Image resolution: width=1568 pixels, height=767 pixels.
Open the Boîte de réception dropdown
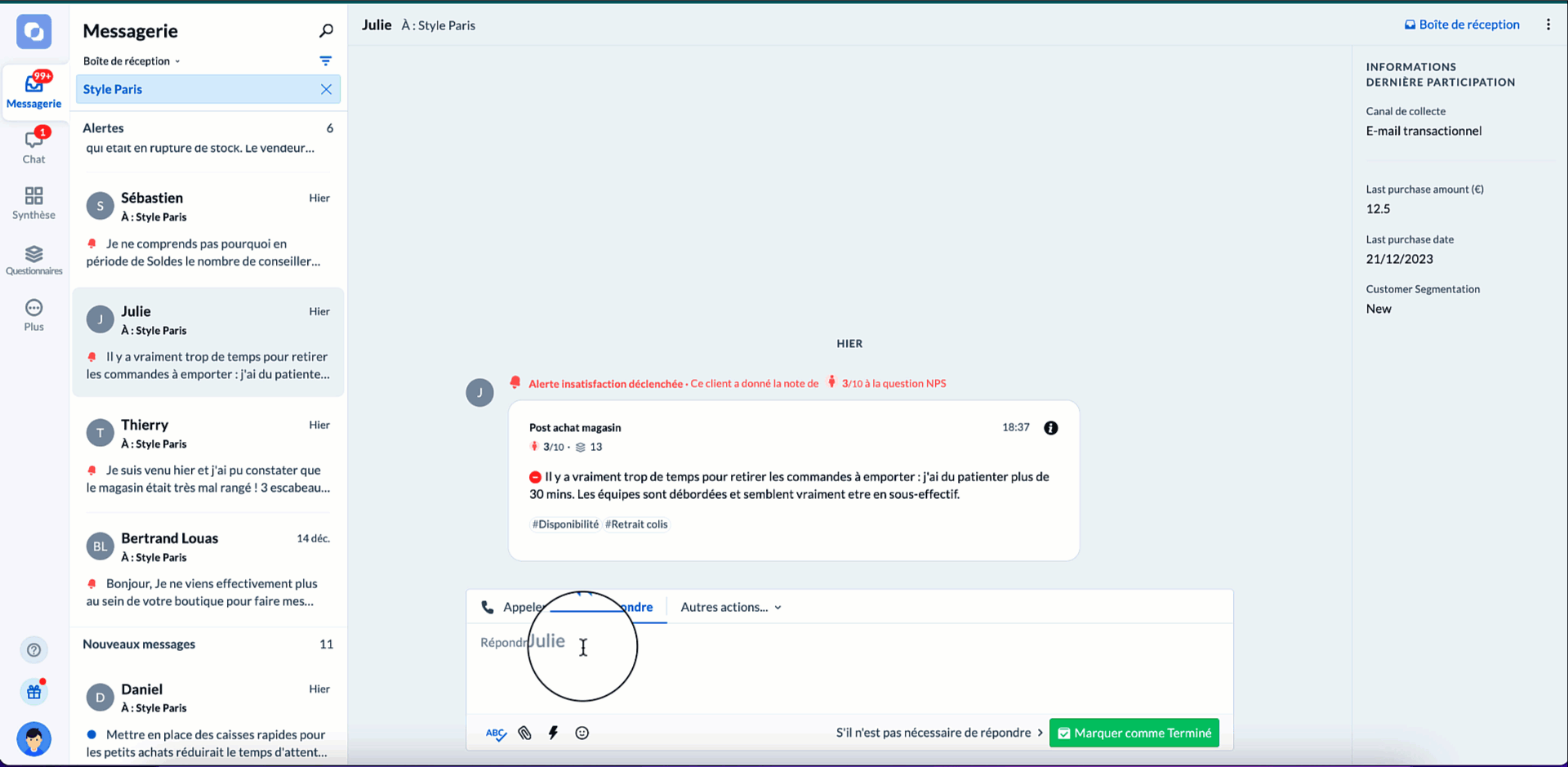click(131, 60)
